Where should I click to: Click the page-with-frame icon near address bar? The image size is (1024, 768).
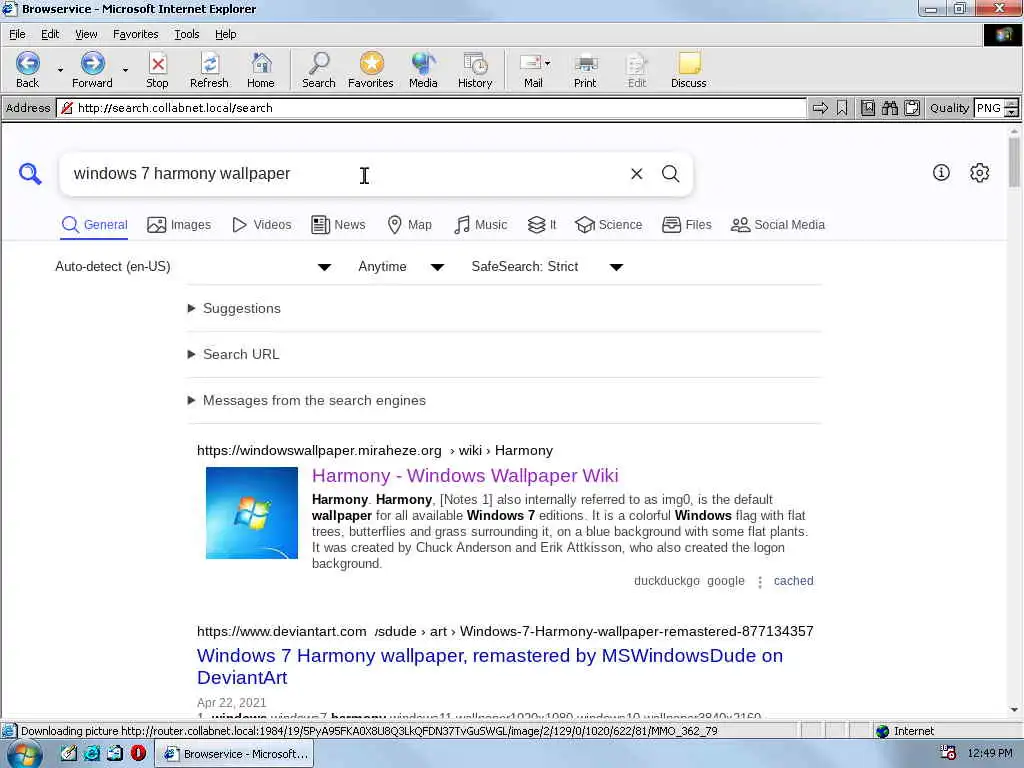[867, 108]
